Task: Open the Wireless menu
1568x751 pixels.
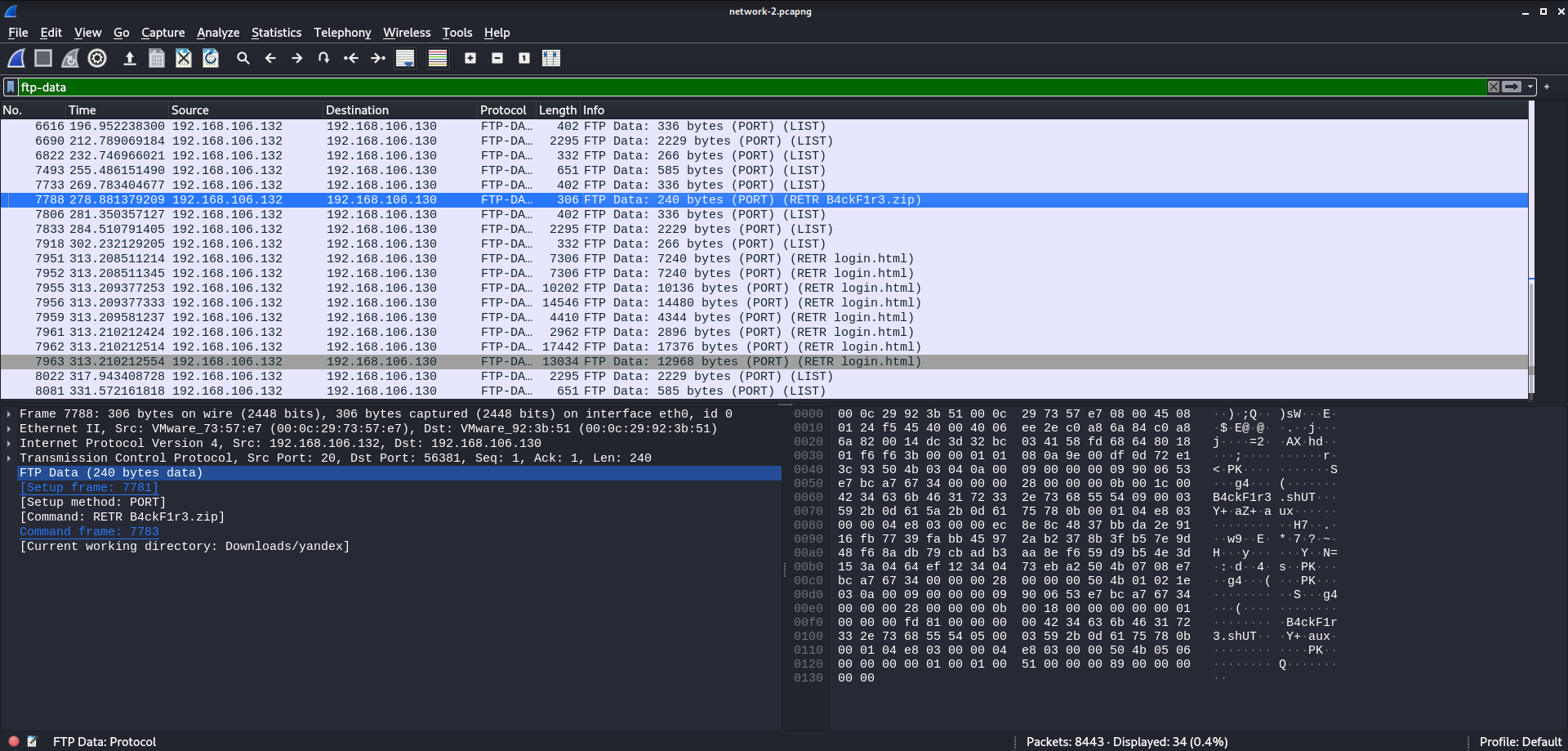Action: [x=407, y=33]
